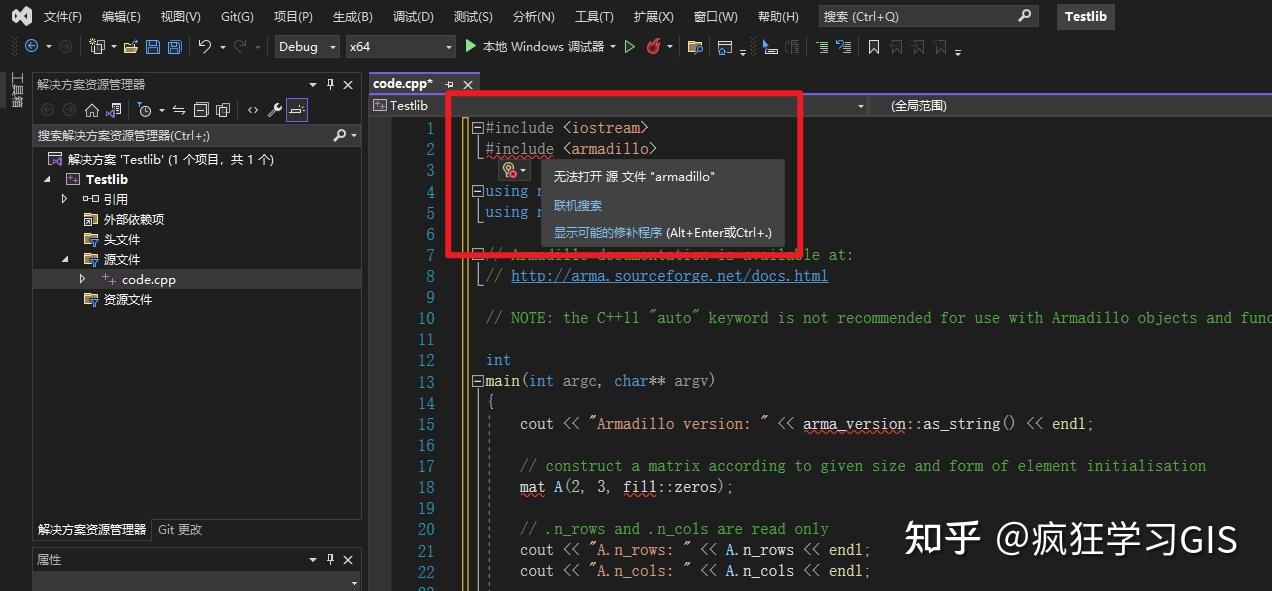Click the new project icon in toolbar
Viewport: 1272px width, 591px height.
click(97, 47)
